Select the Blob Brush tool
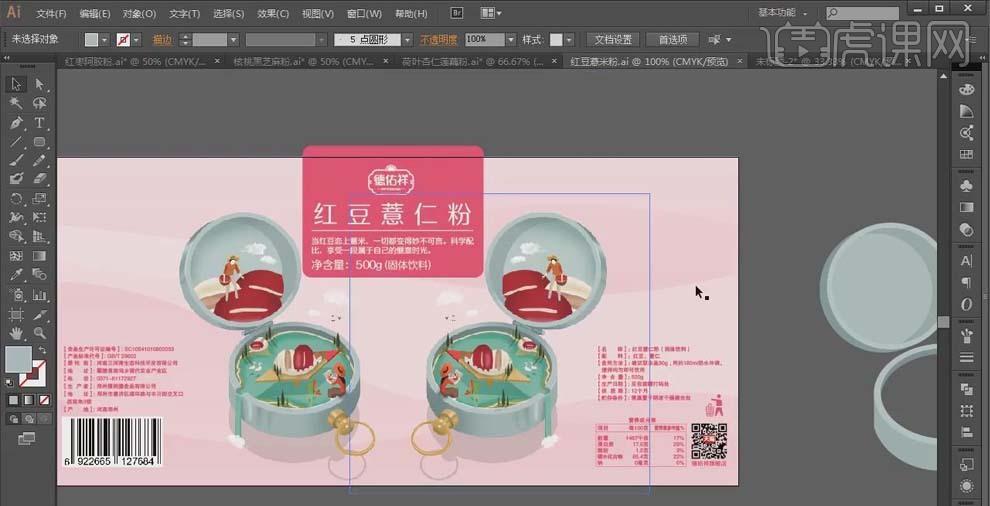 click(16, 179)
